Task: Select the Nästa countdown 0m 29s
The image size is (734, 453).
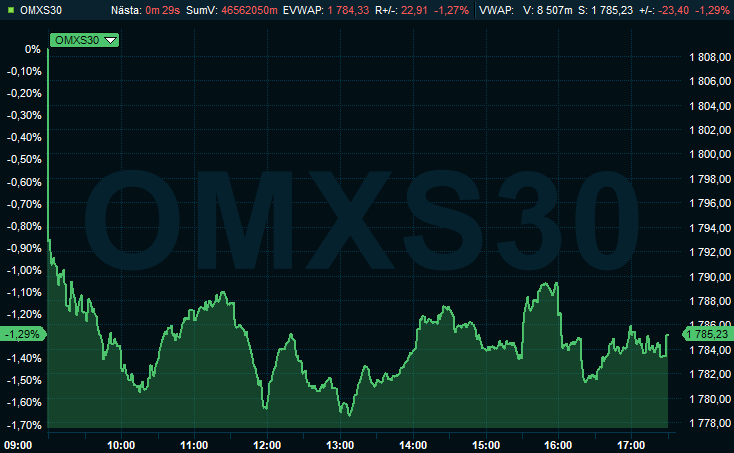Action: (x=162, y=10)
